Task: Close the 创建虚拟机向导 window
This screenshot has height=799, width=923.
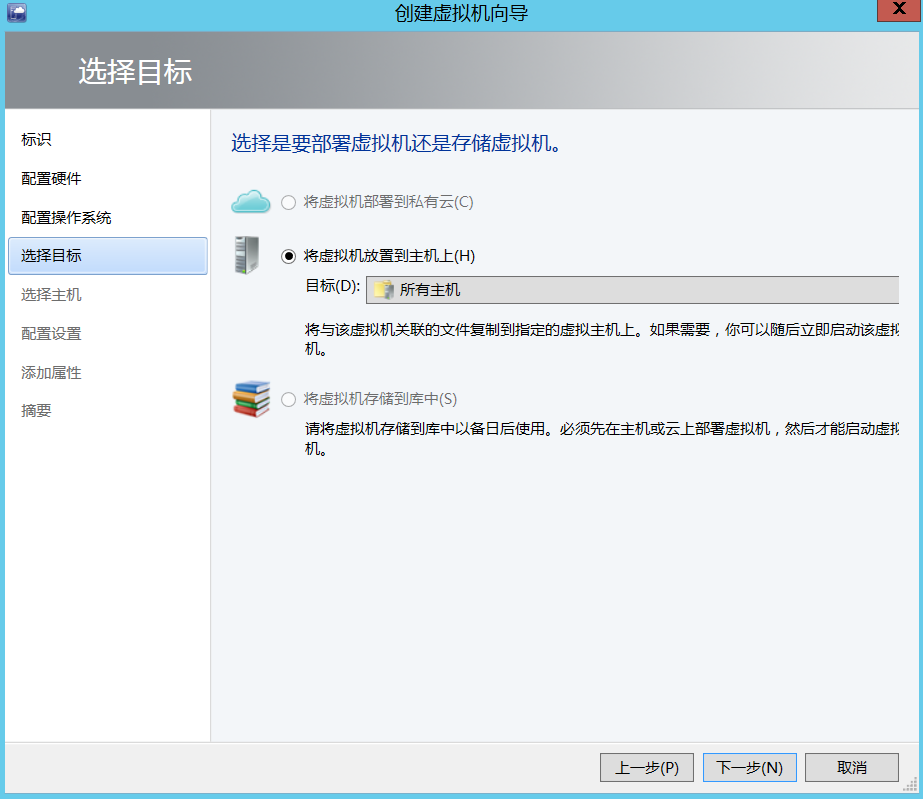Action: [x=899, y=10]
